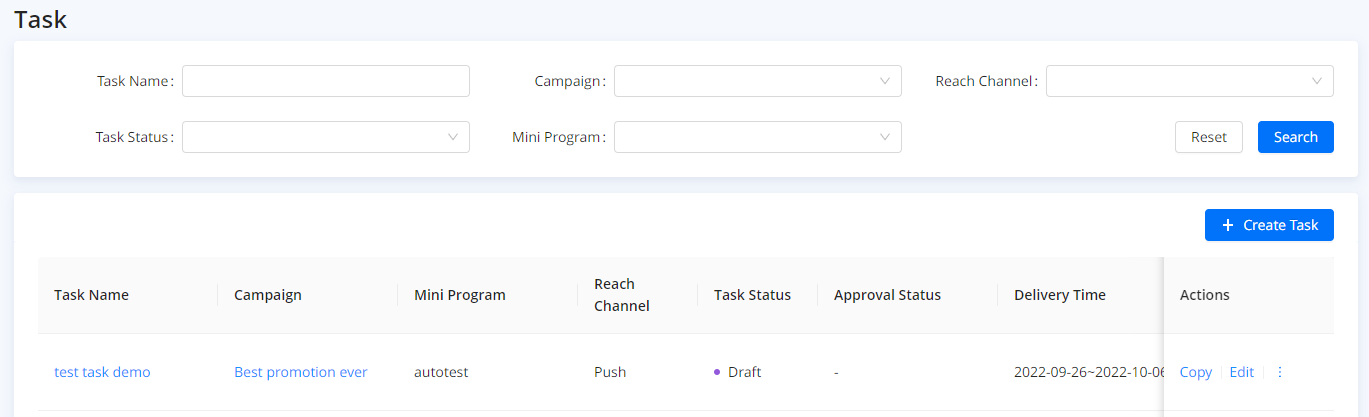Click the Reach Channel chevron arrow
This screenshot has height=417, width=1369.
coord(1316,81)
